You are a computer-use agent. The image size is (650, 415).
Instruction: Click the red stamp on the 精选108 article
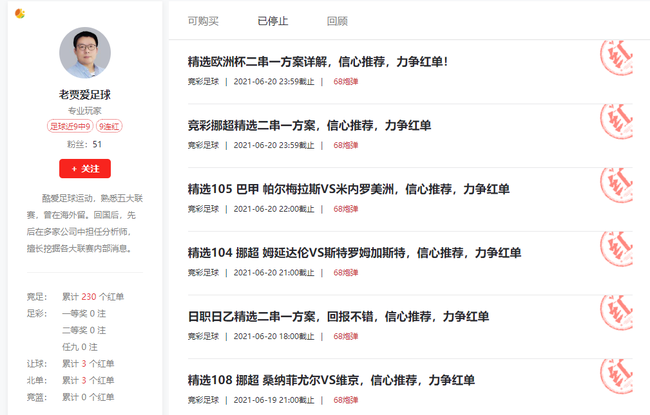(x=616, y=376)
